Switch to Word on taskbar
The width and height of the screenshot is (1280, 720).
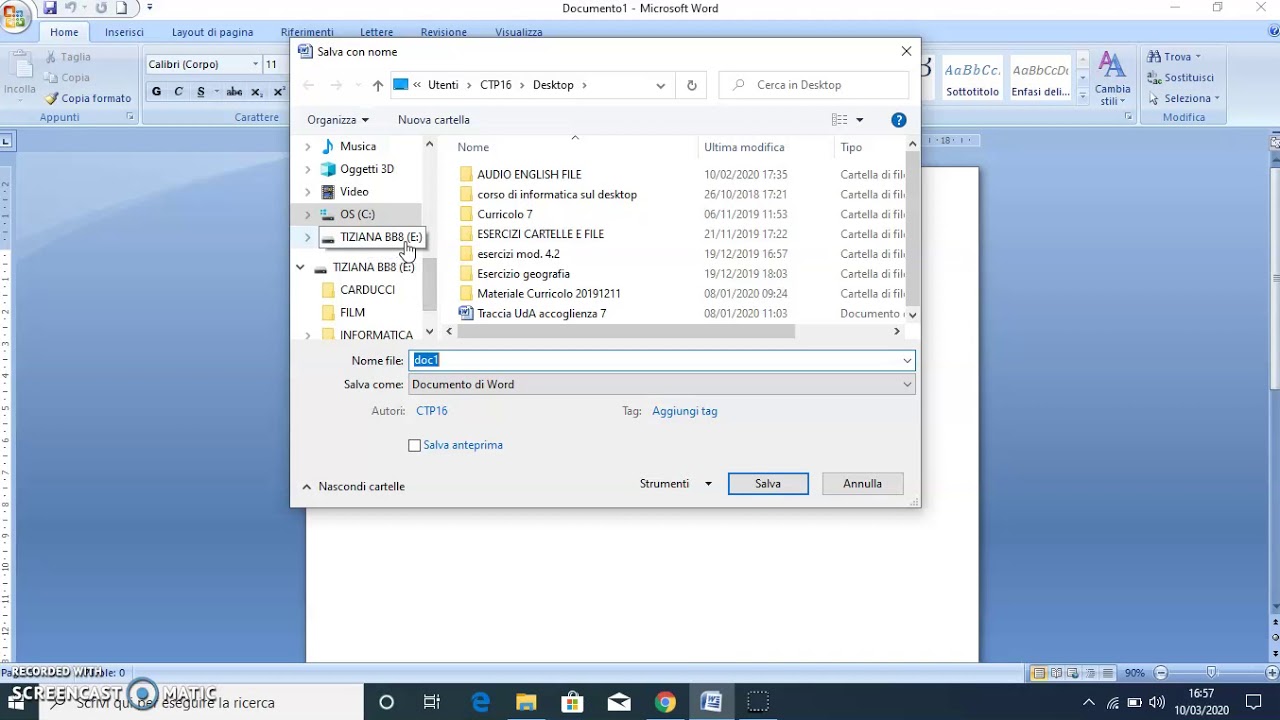coord(711,702)
